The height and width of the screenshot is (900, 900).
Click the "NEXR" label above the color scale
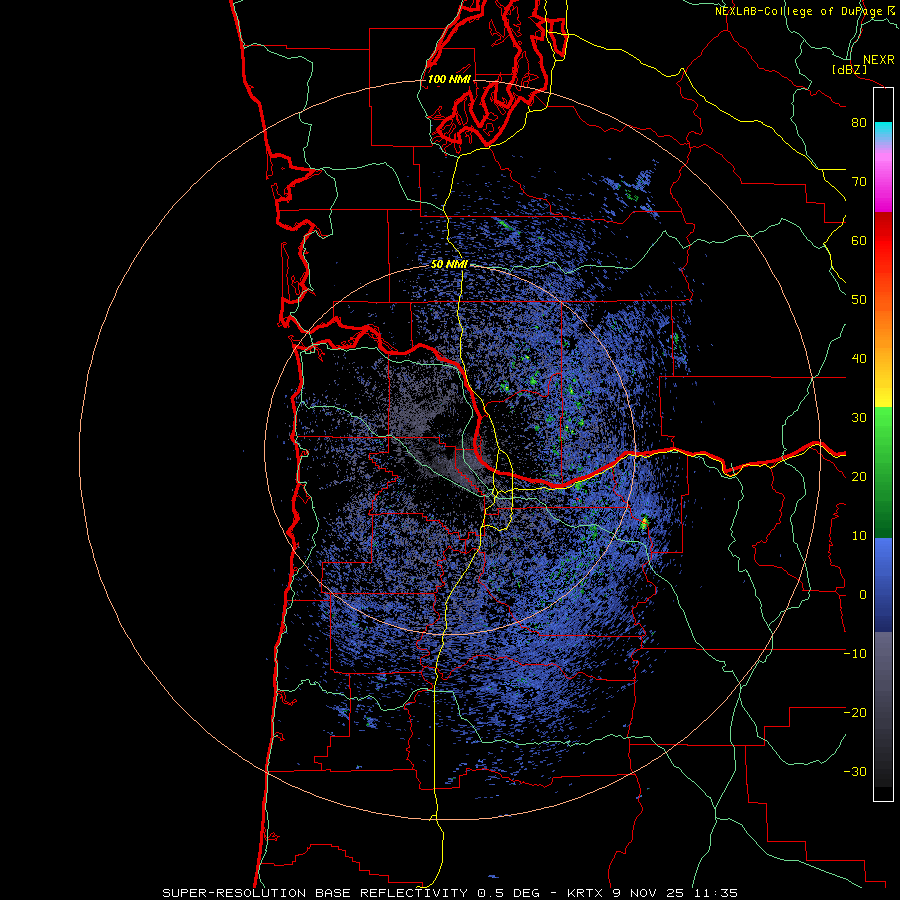tap(878, 60)
